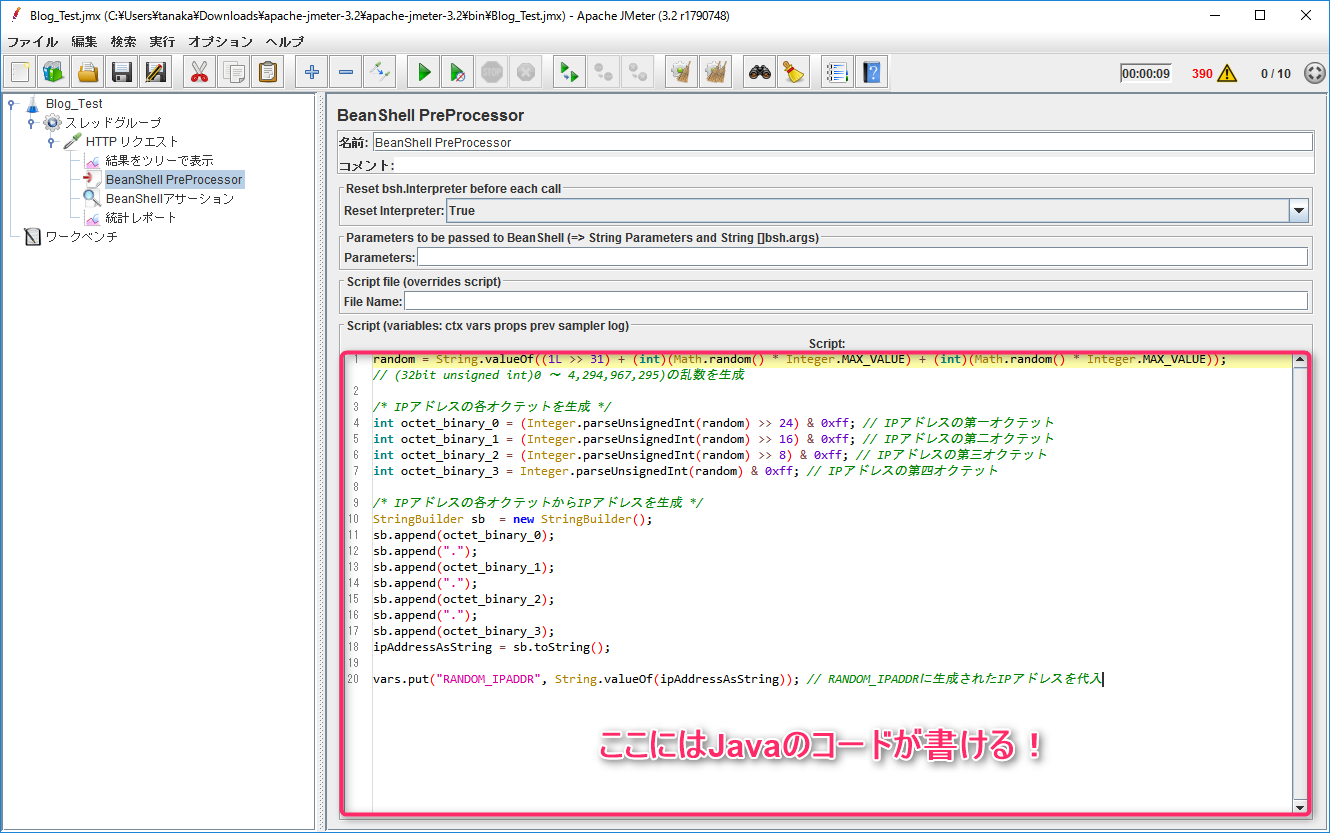Image resolution: width=1330 pixels, height=833 pixels.
Task: Click the 名前 name input field
Action: click(842, 142)
